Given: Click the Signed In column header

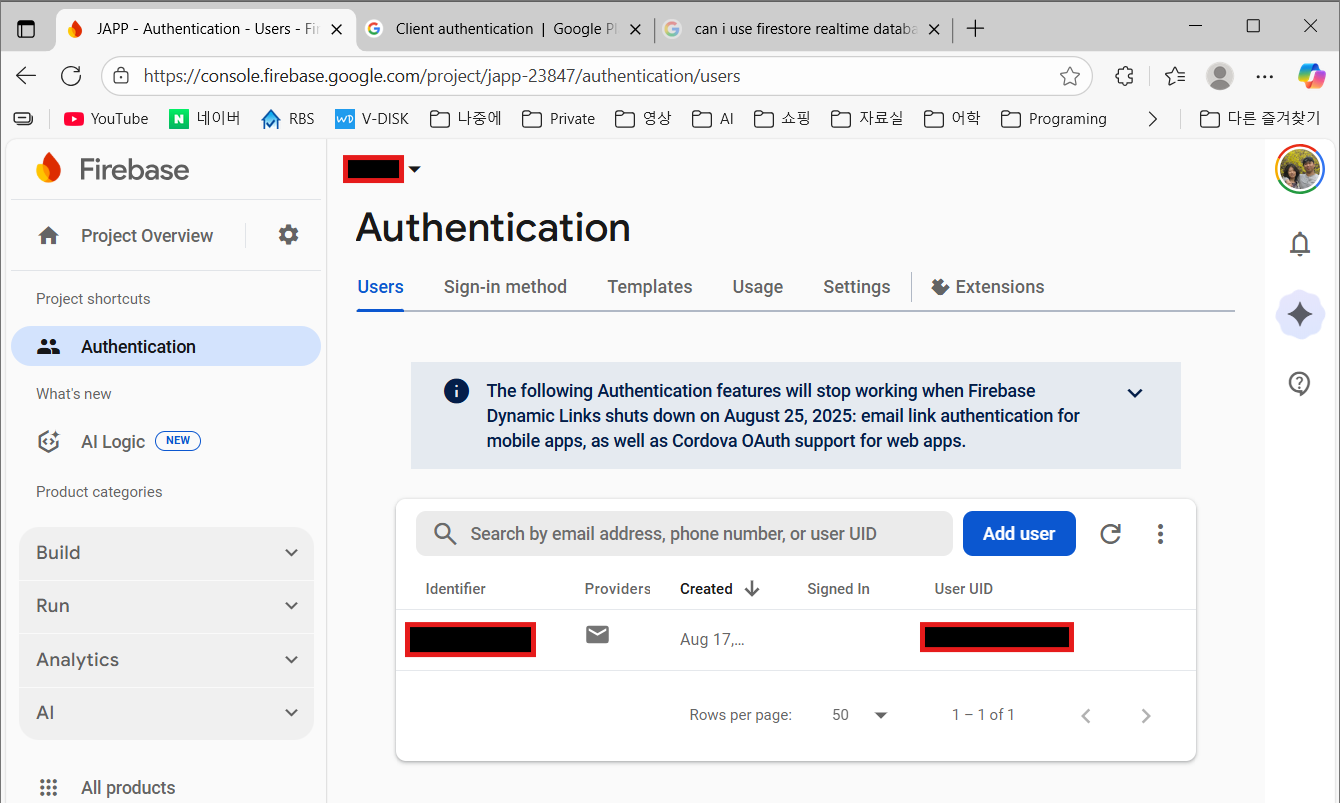Looking at the screenshot, I should [838, 589].
